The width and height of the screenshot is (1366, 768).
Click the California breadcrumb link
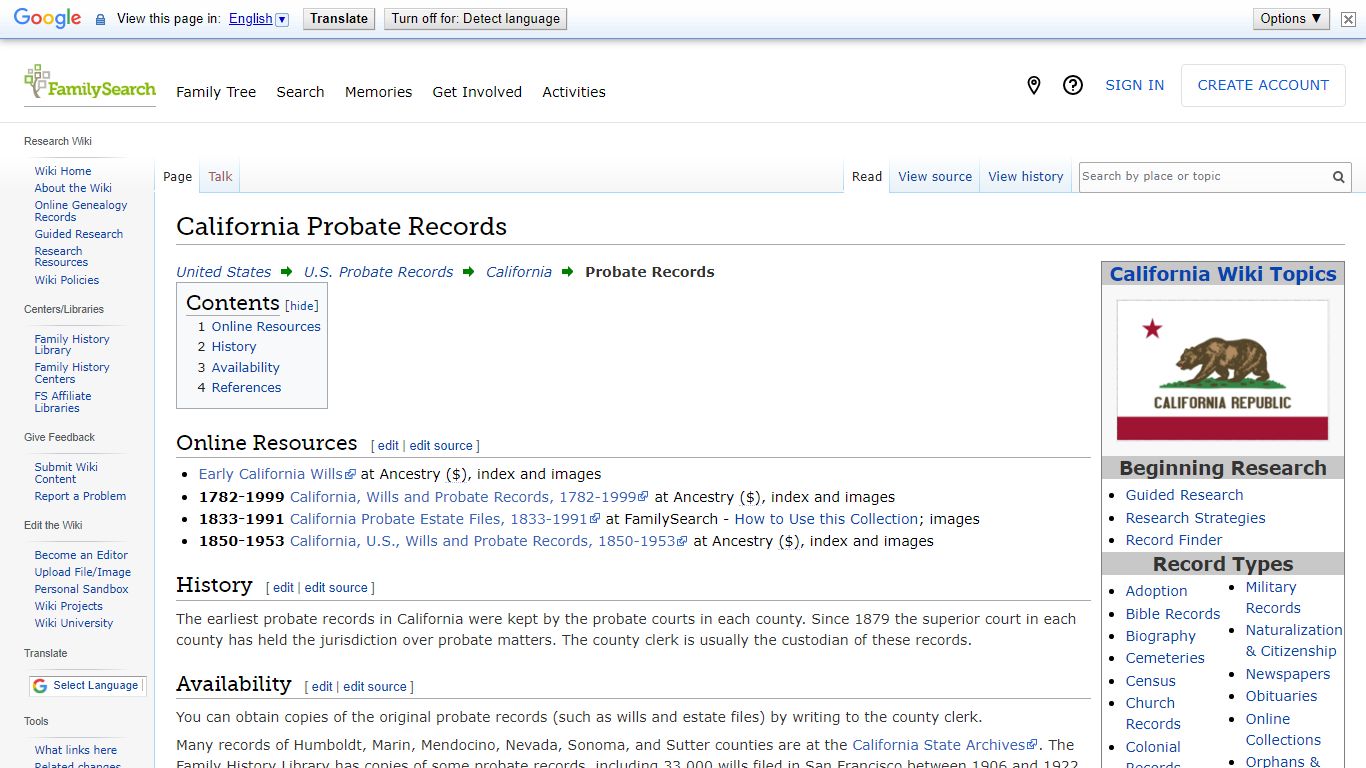click(519, 272)
